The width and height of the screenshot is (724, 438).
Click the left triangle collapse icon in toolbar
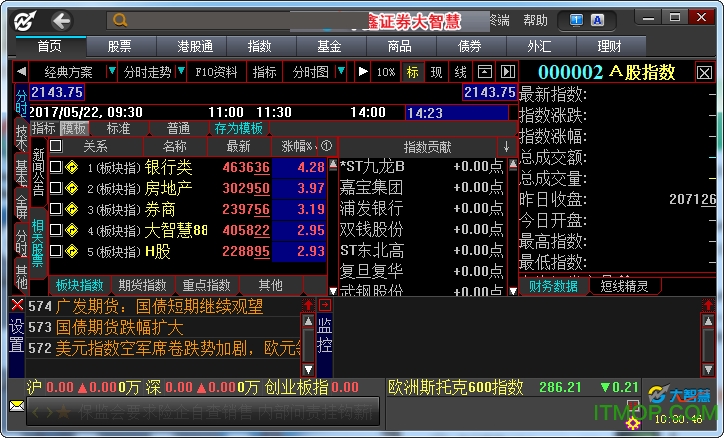coord(21,72)
